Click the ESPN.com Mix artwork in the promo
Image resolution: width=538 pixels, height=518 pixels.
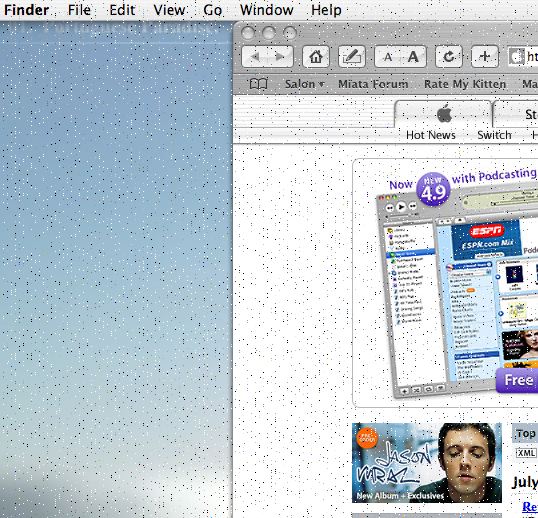point(487,239)
